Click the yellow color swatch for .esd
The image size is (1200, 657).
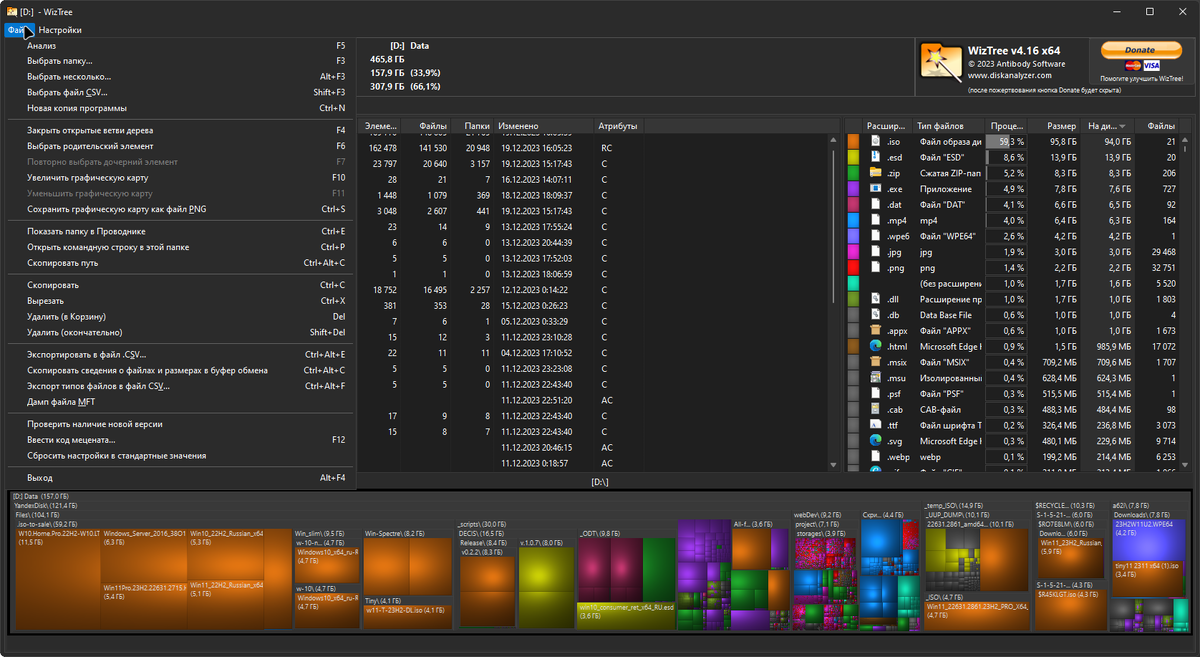pyautogui.click(x=853, y=158)
